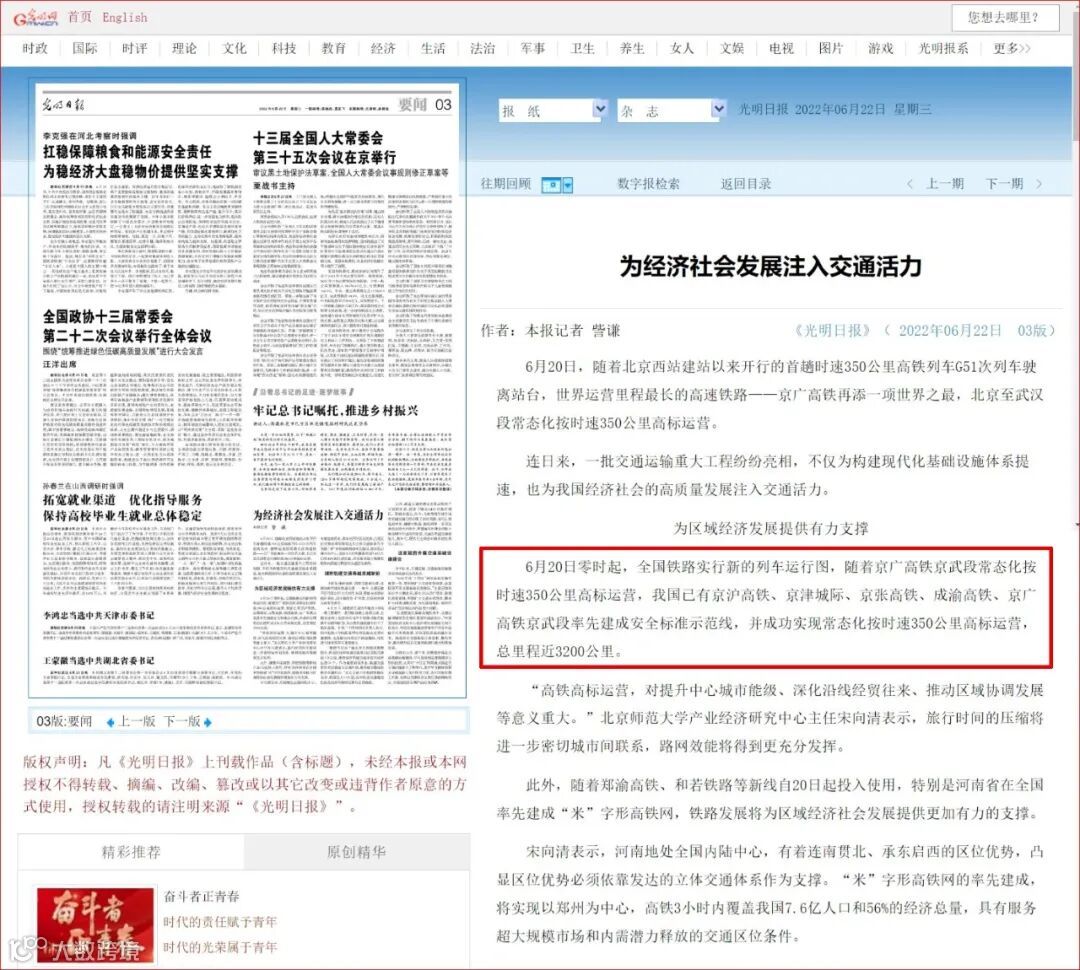Screen dimensions: 1080x970
Task: Open headline 李鸿忠当选中共天津市委书记
Action: pos(98,615)
